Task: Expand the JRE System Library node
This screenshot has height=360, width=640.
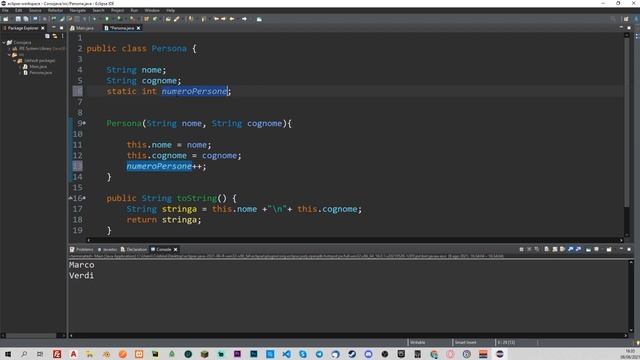Action: [x=9, y=49]
